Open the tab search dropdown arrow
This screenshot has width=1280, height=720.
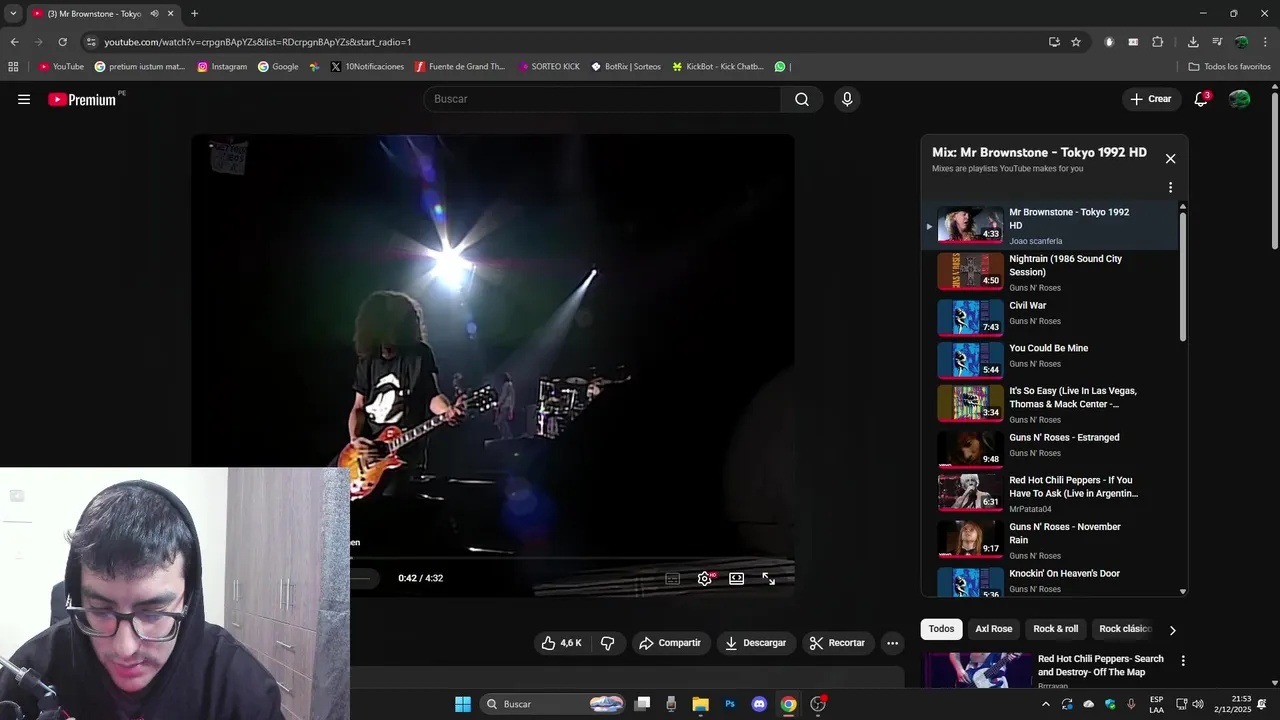tap(13, 13)
